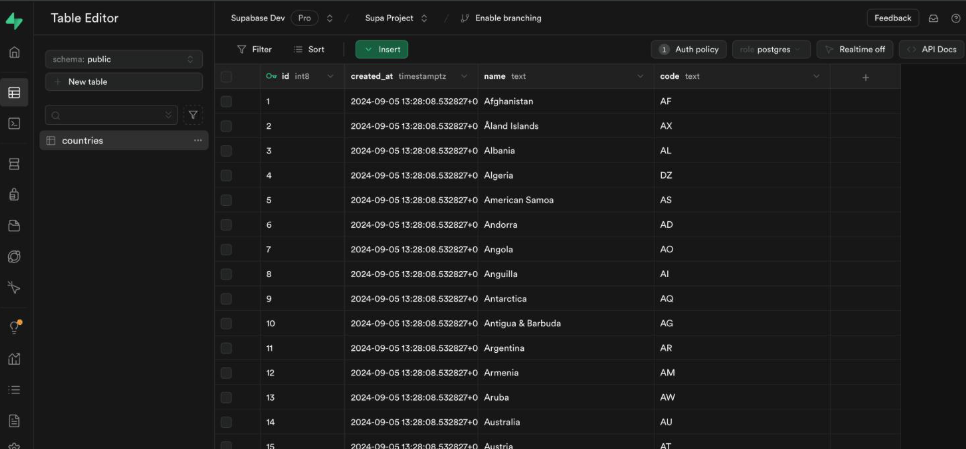Click the search tables sort chevrons icon
The height and width of the screenshot is (449, 966).
[x=168, y=115]
